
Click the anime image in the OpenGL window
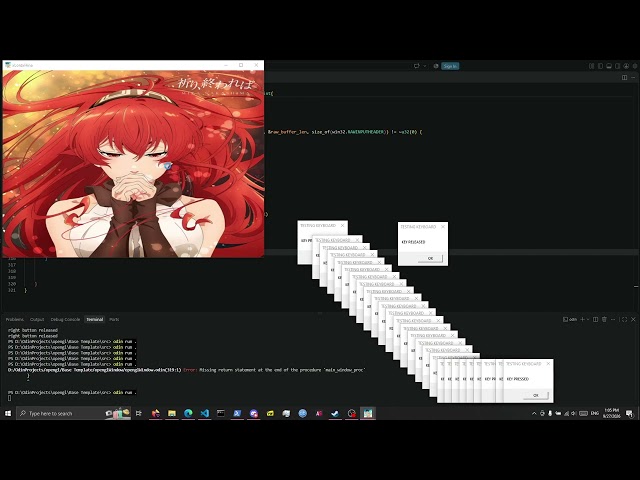(133, 164)
